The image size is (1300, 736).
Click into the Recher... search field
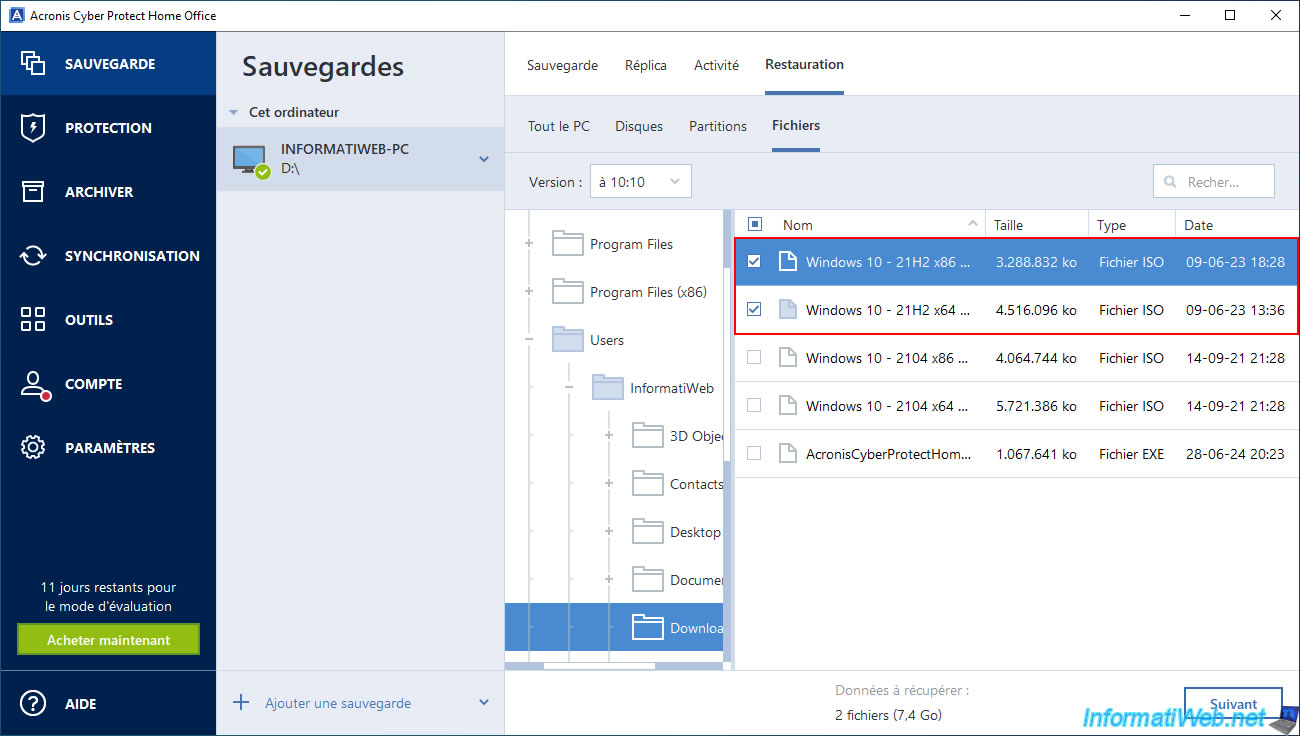1214,182
